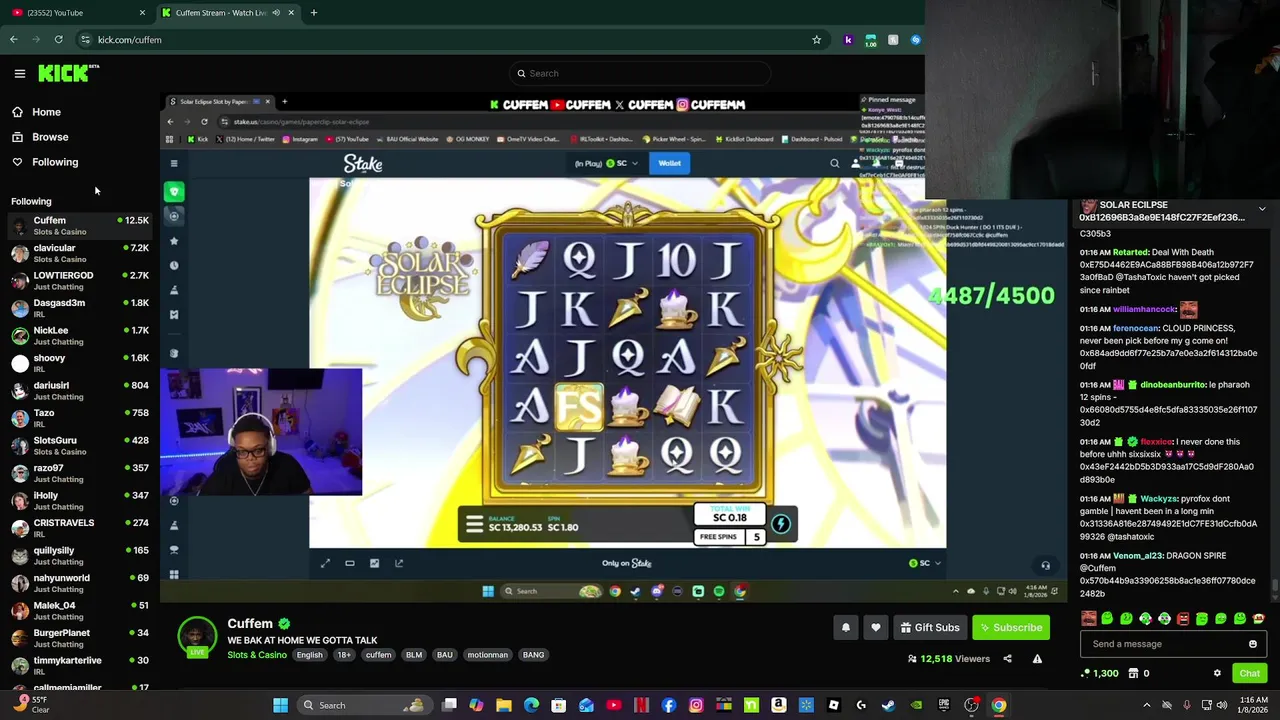Subscribe to Cuffem's channel
This screenshot has width=1280, height=720.
pos(1011,628)
